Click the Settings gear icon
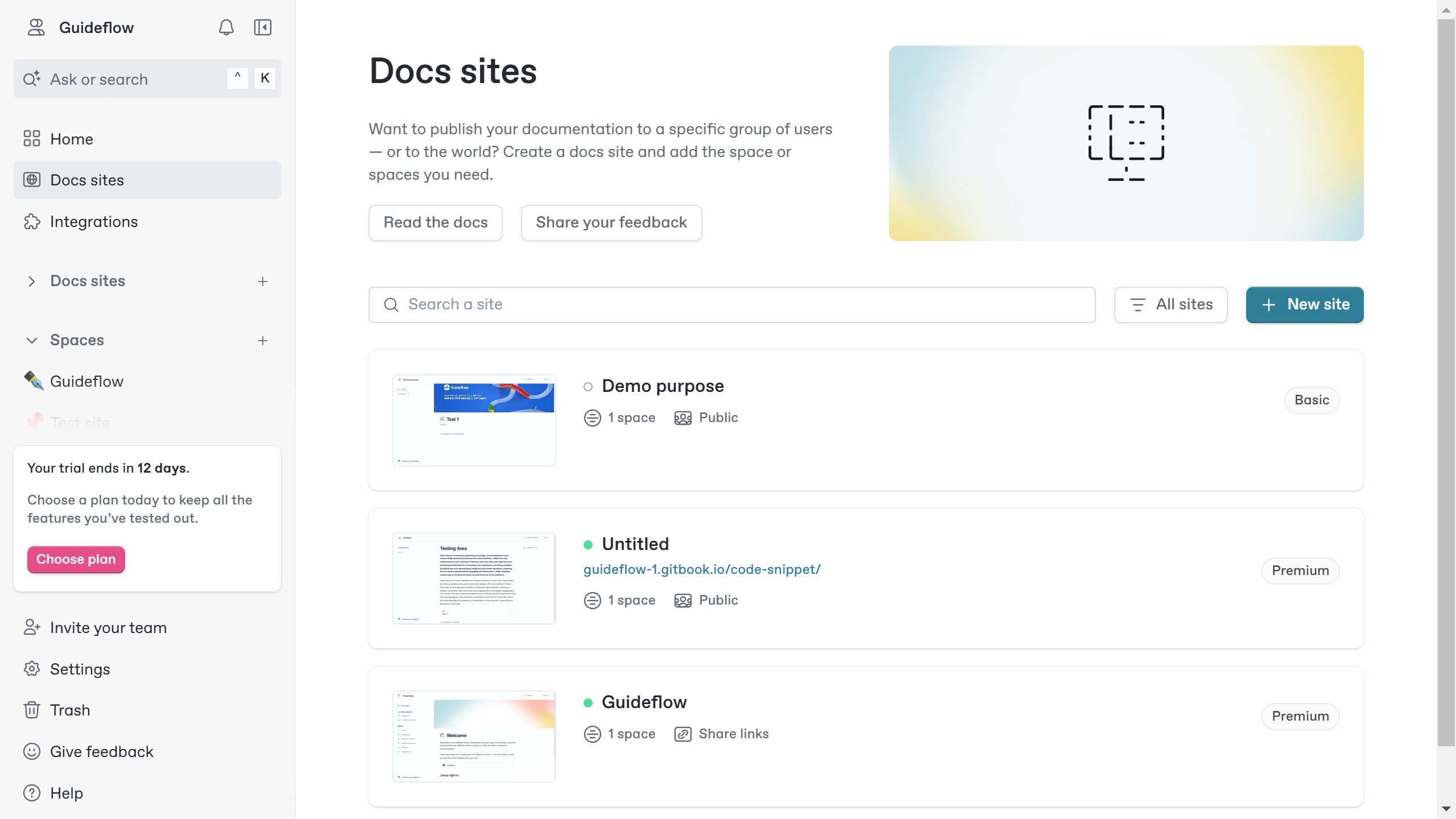Screen dimensions: 1456x819 (32, 669)
